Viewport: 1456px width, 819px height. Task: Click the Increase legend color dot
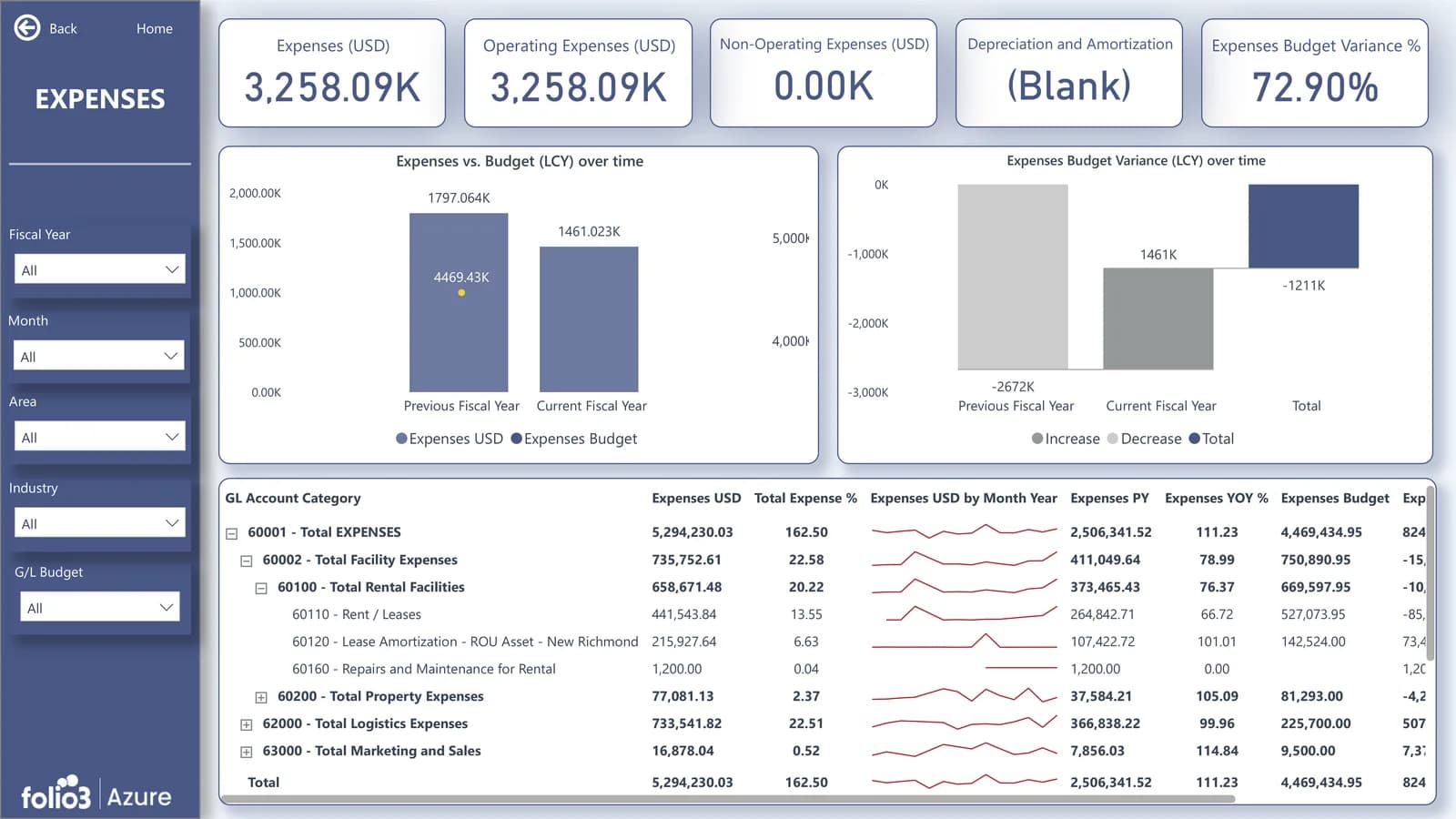click(x=1037, y=439)
